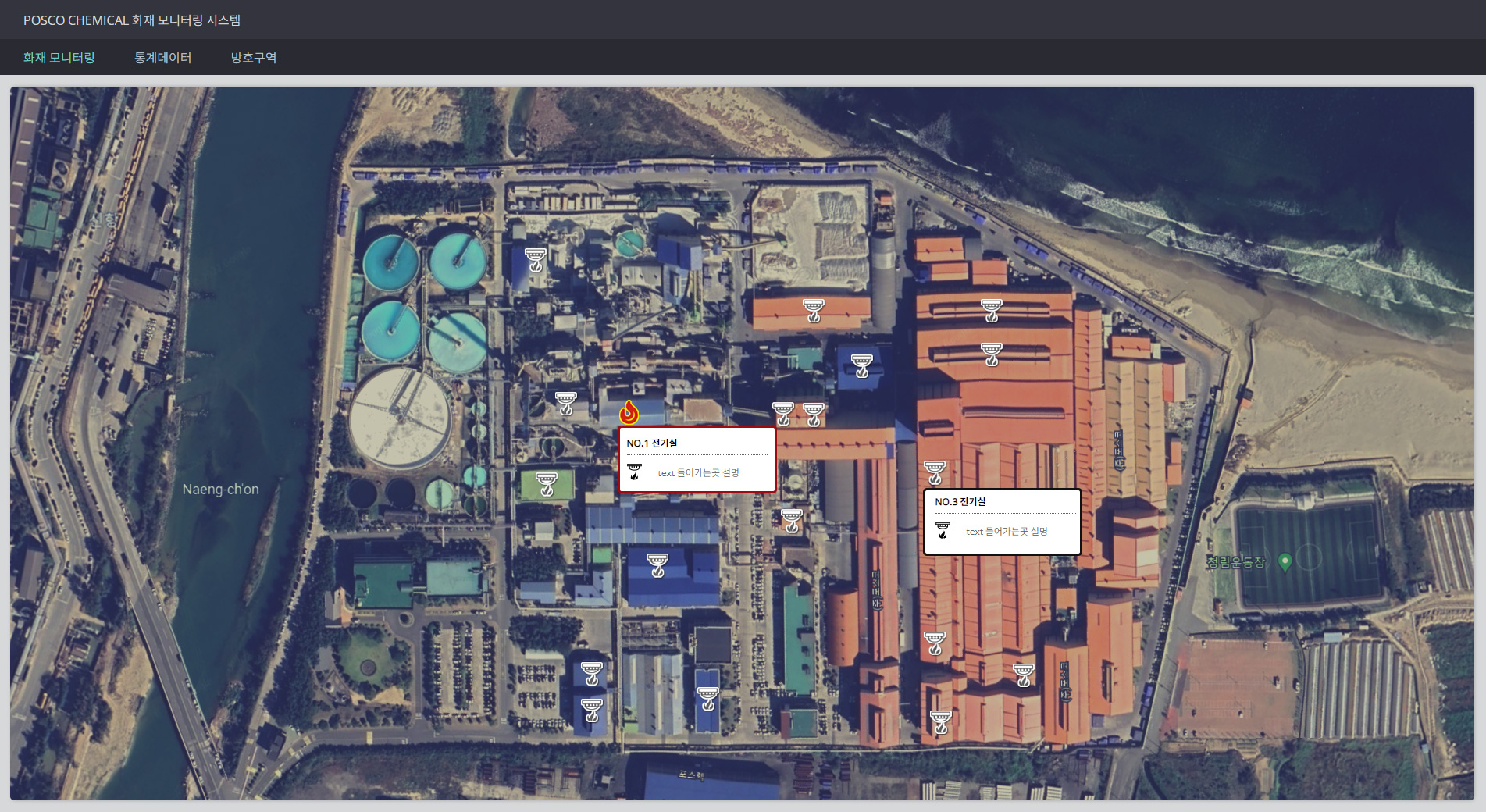Select detector marker directly above NO.3 전기실 popup
Viewport: 1486px width, 812px height.
click(x=935, y=472)
